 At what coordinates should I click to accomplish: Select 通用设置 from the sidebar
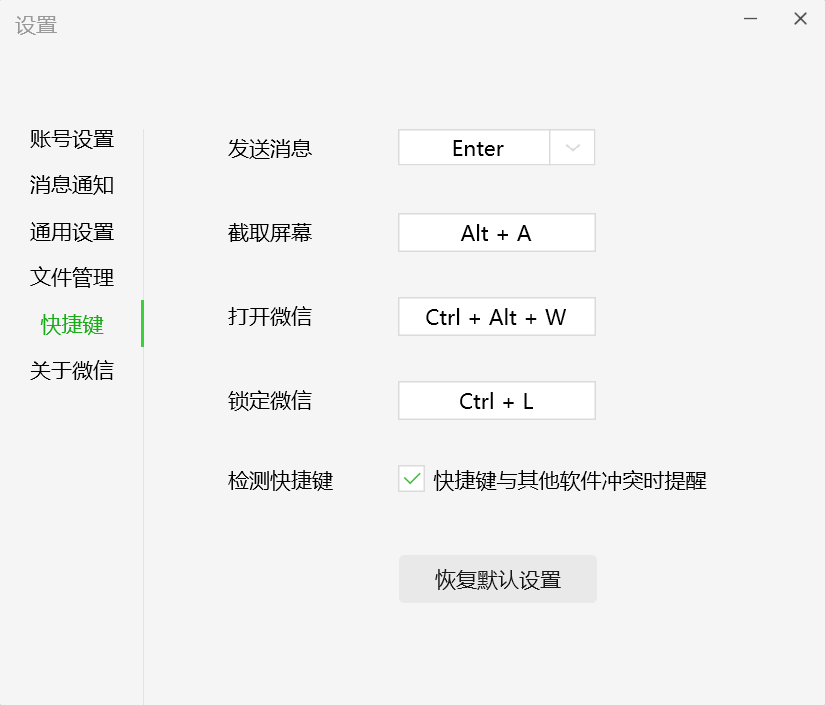pos(71,231)
